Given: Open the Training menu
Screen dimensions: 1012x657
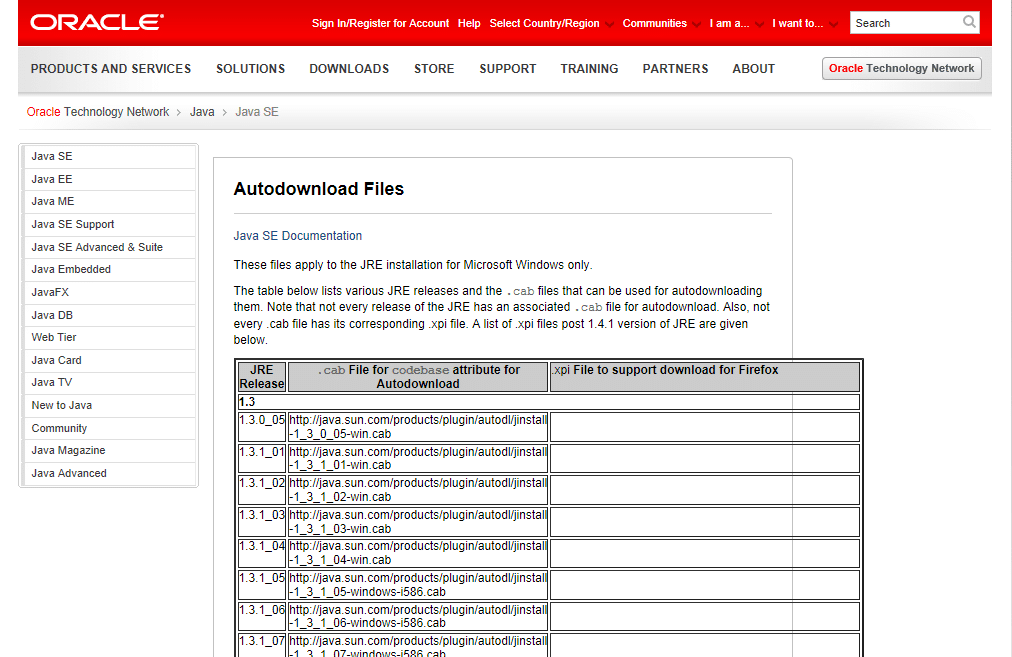Looking at the screenshot, I should [x=589, y=68].
